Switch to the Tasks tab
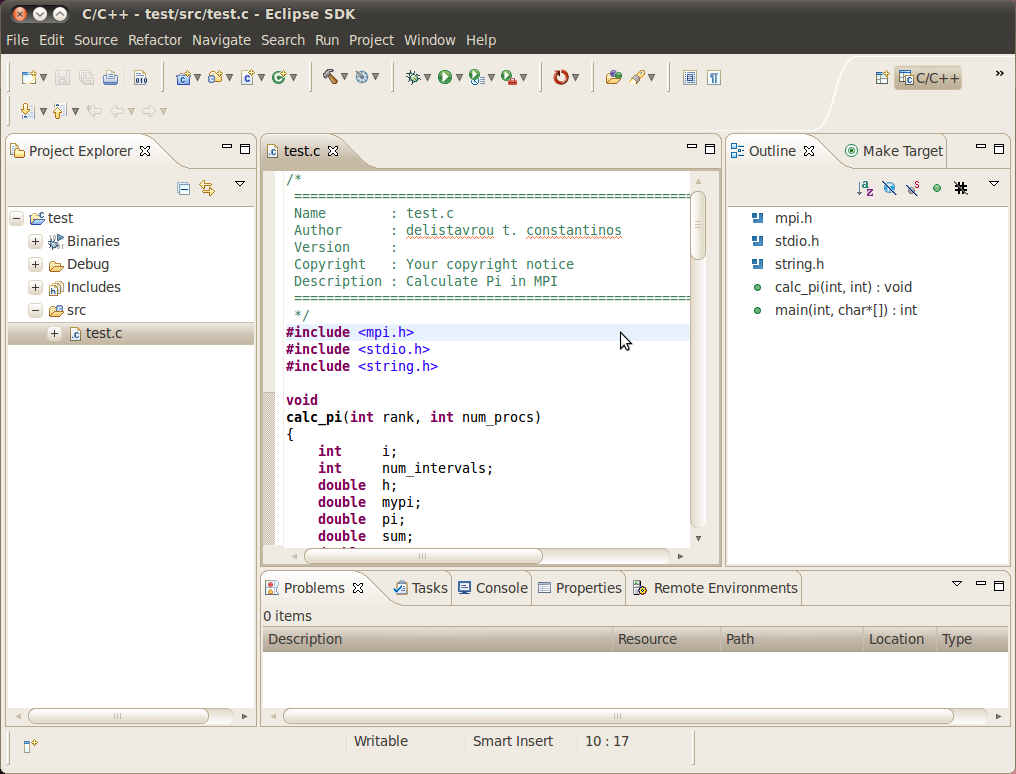 [421, 588]
